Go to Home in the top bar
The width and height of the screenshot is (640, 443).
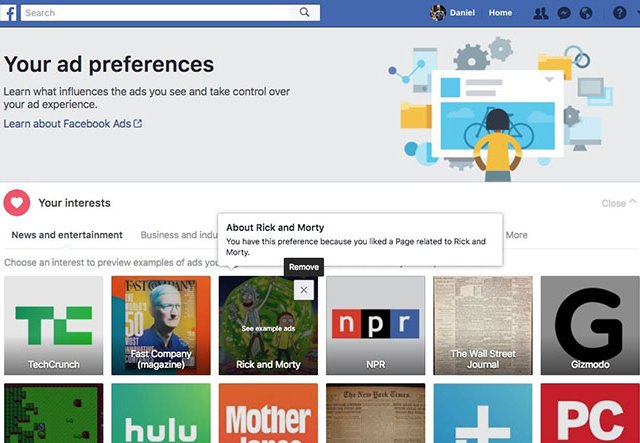coord(500,13)
